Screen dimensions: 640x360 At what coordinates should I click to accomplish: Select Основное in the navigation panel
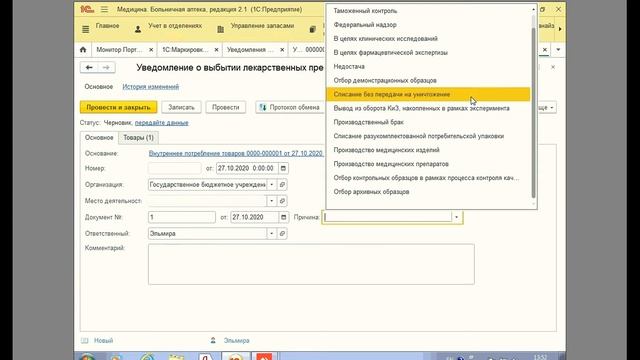click(x=98, y=87)
